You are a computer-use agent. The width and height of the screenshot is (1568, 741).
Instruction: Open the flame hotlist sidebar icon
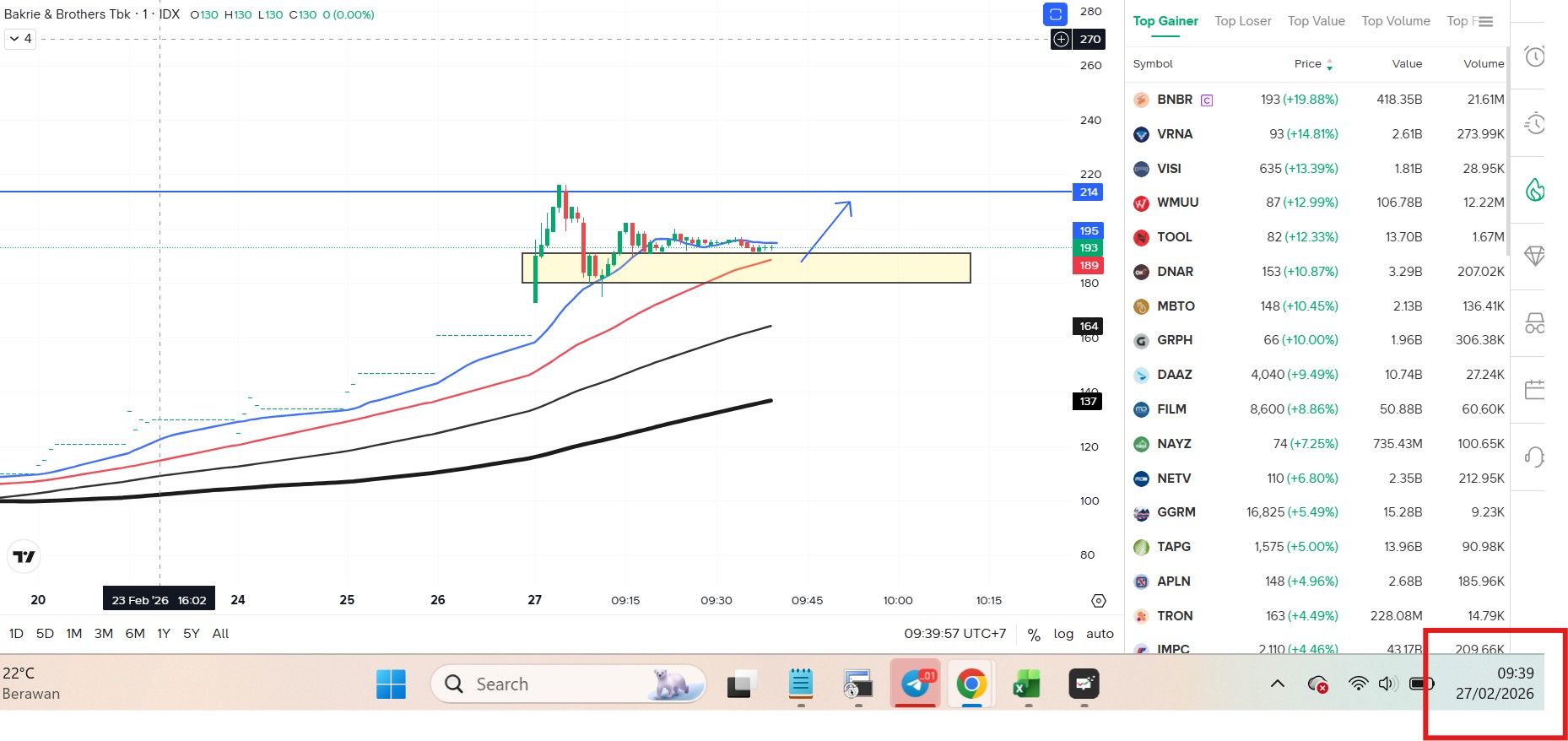[1534, 190]
